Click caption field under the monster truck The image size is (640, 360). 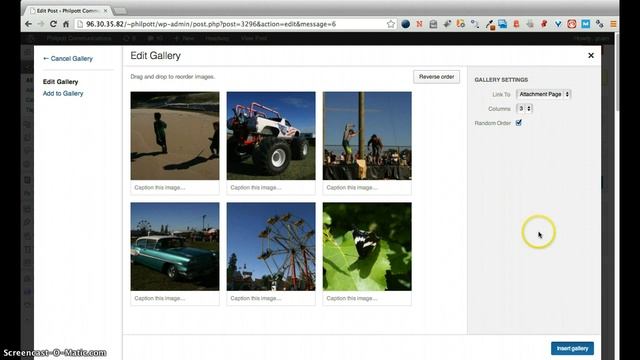tap(271, 188)
